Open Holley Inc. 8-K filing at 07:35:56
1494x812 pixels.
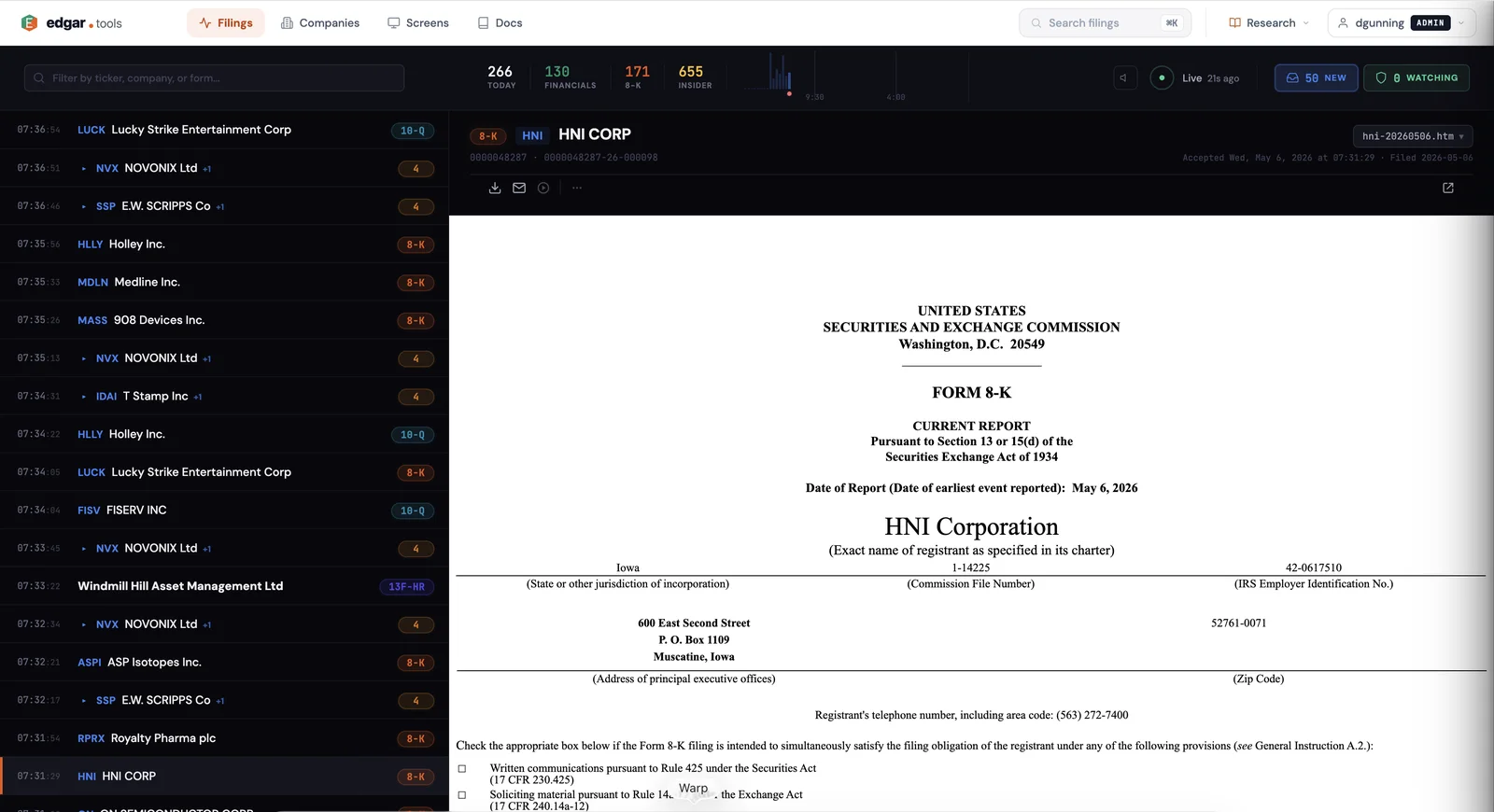224,245
